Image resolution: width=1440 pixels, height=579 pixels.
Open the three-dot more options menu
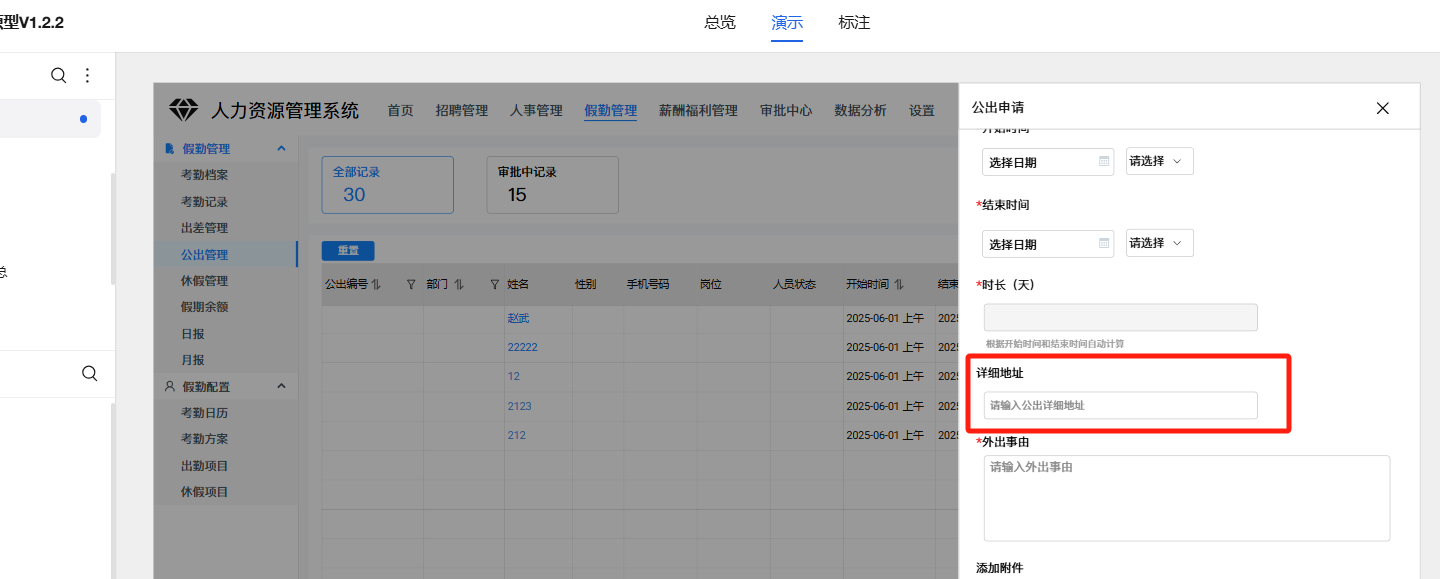point(87,76)
